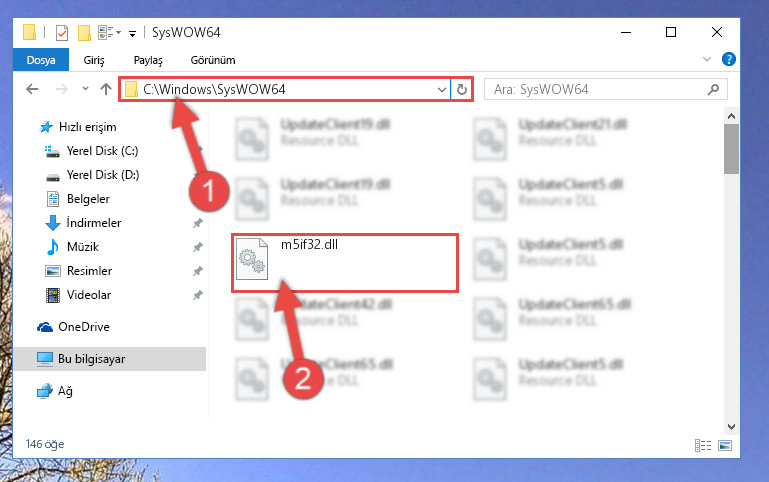Click the Properties icon in quick access toolbar
769x482 pixels.
[x=62, y=33]
